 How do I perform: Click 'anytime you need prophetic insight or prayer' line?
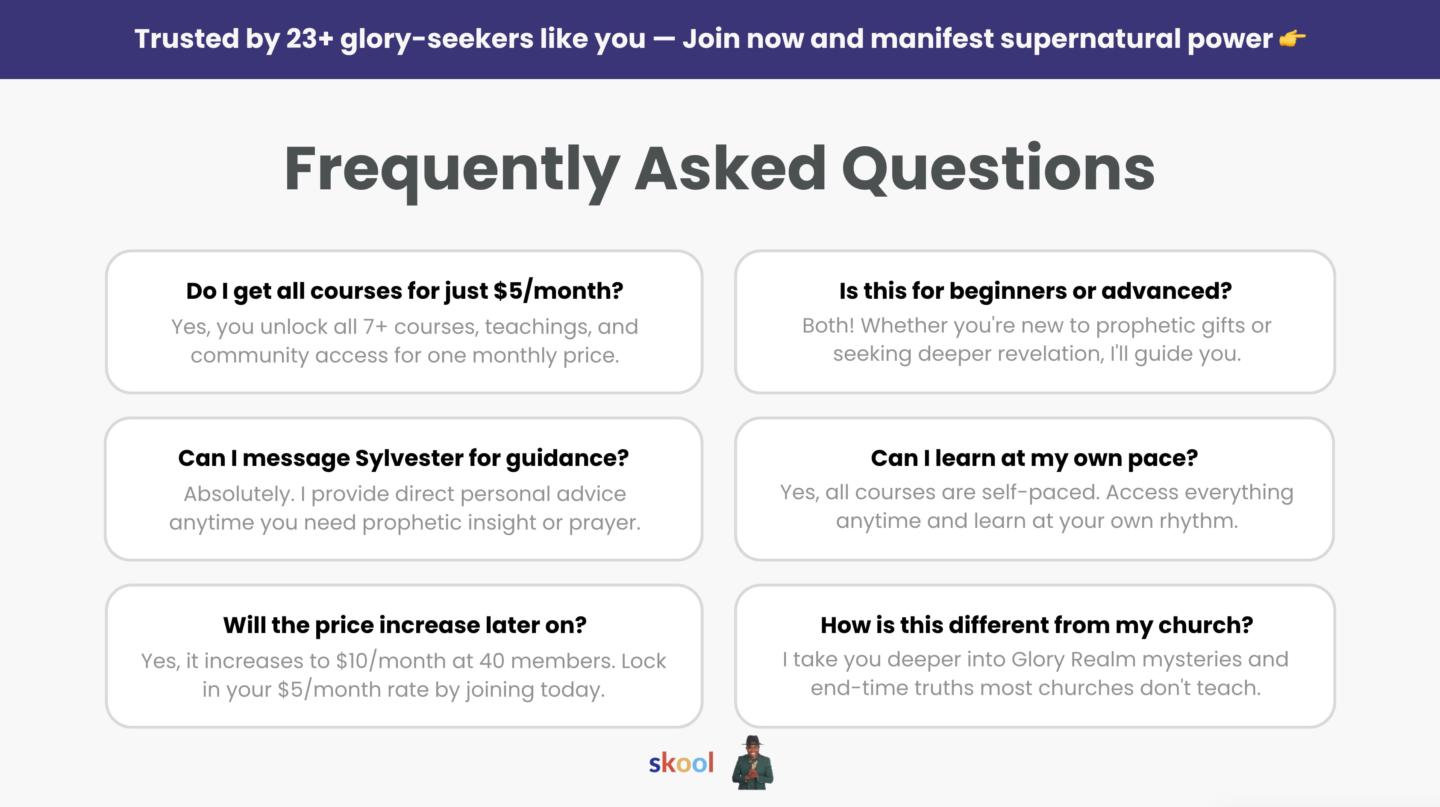pos(404,522)
